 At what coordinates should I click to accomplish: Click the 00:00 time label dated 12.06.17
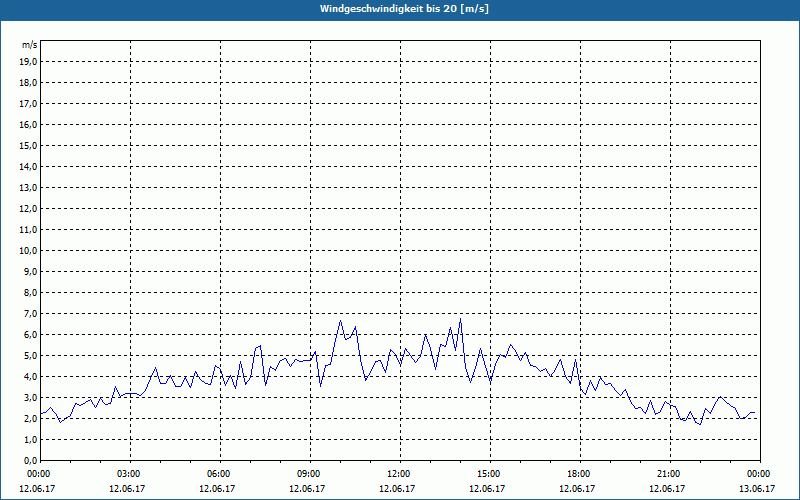click(x=39, y=474)
